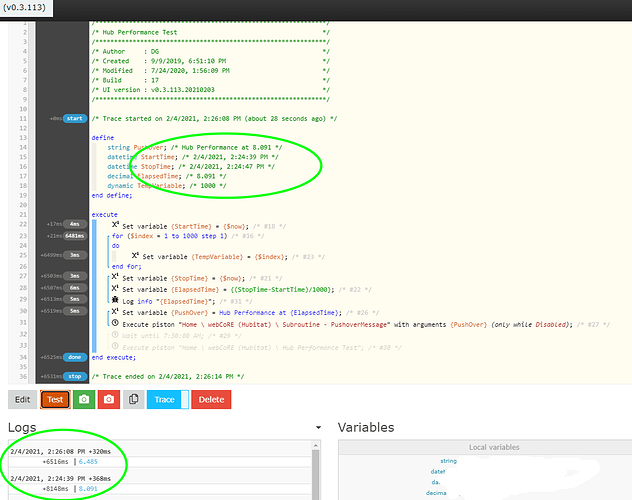The width and height of the screenshot is (632, 500).
Task: Click the log value 6.485
Action: tap(88, 462)
